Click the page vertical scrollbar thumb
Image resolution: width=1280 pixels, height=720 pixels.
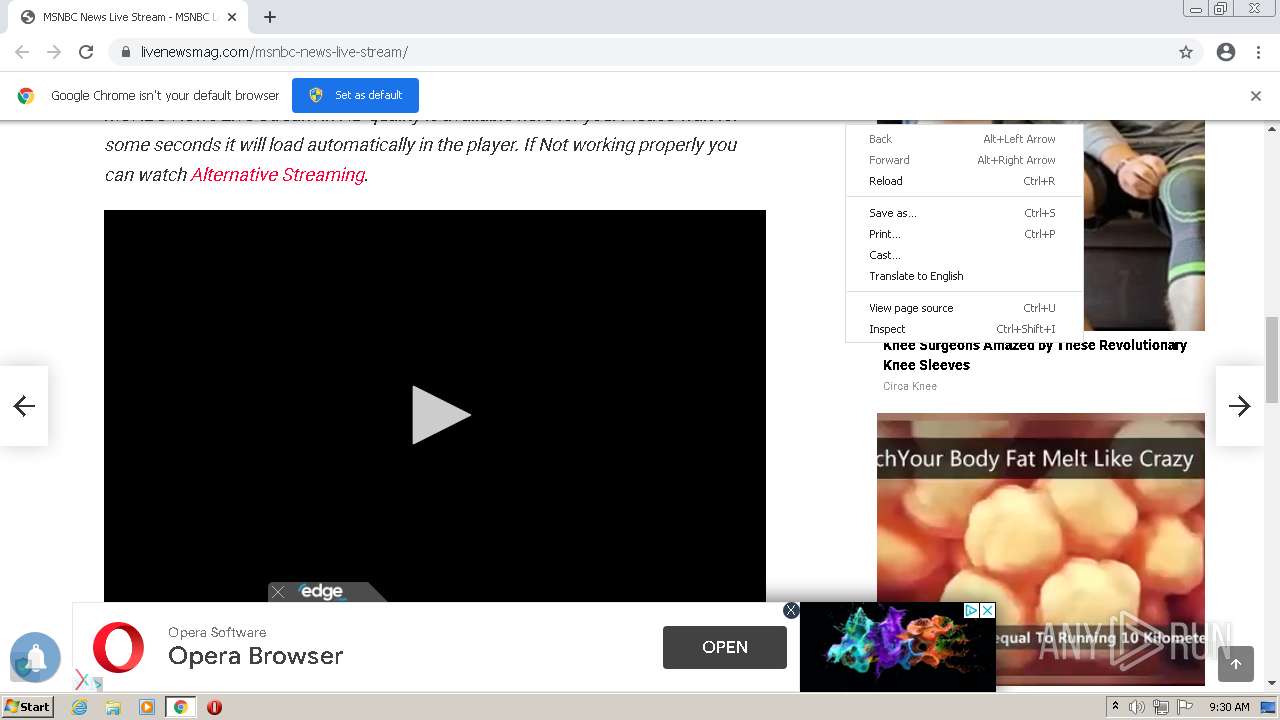pyautogui.click(x=1272, y=358)
